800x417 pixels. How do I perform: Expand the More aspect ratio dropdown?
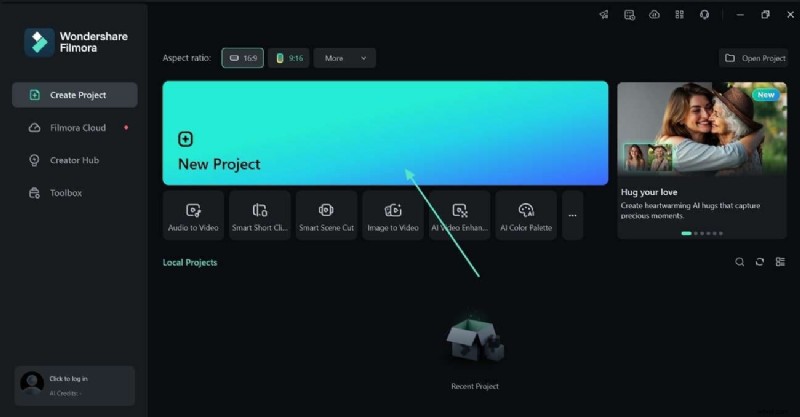pos(345,58)
